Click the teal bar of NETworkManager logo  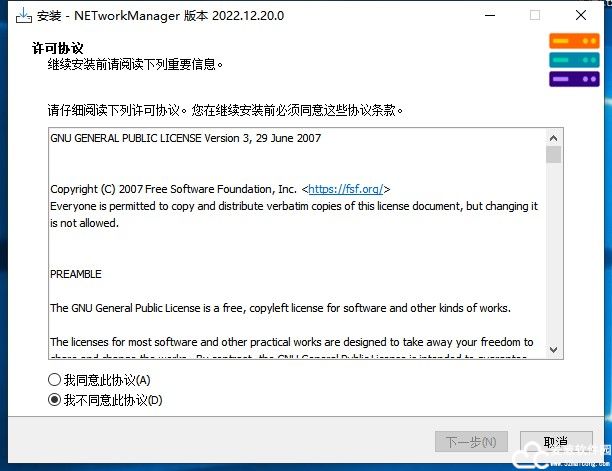pyautogui.click(x=574, y=60)
